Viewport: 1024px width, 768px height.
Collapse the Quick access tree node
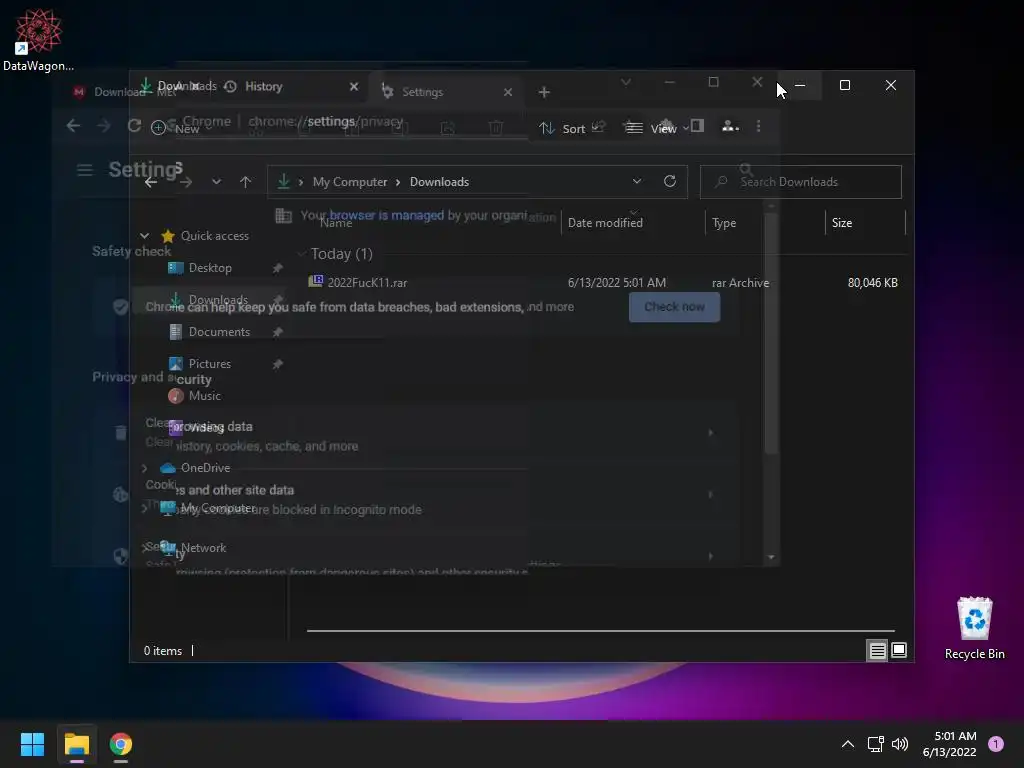click(x=145, y=236)
